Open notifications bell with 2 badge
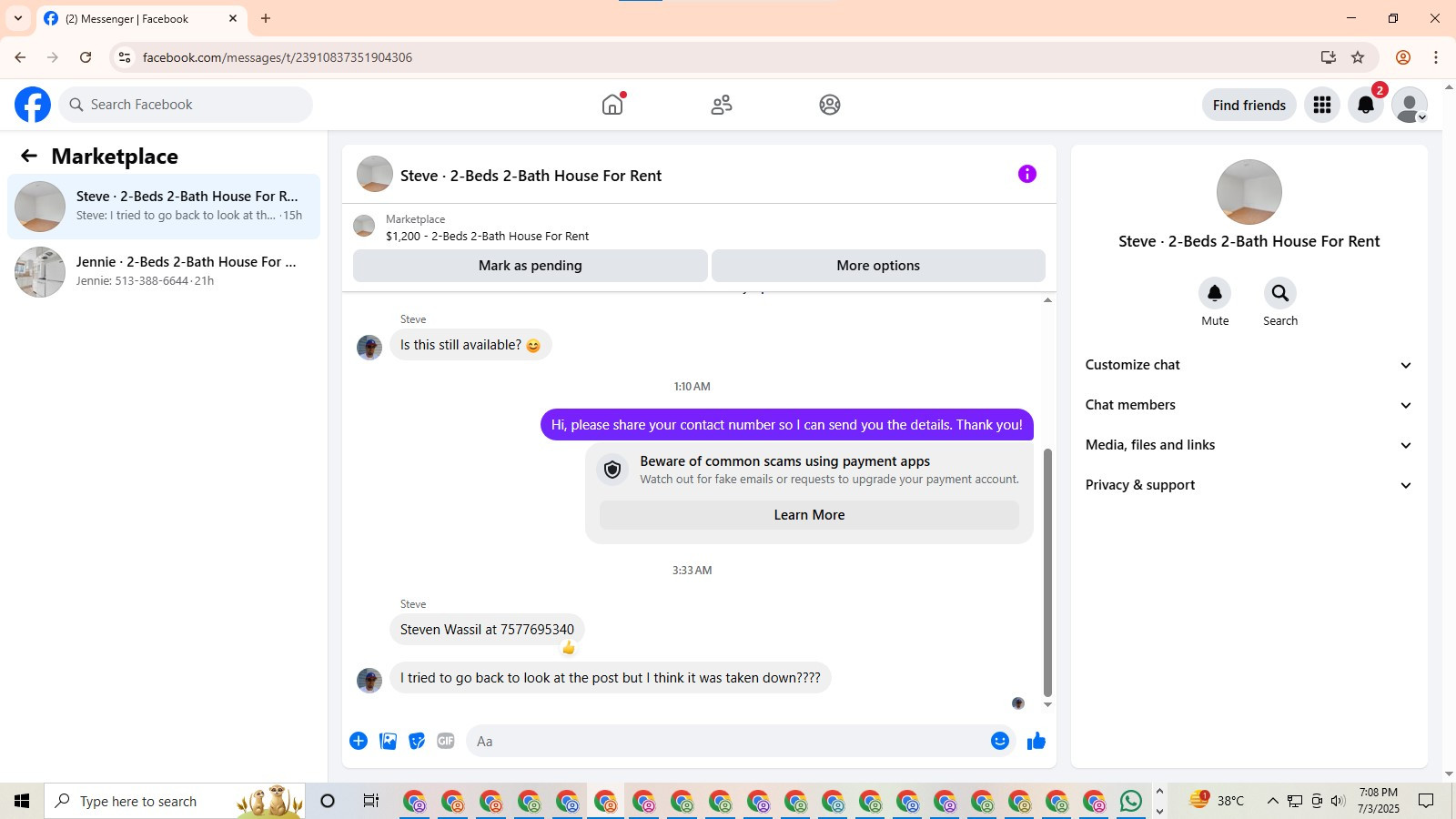The image size is (1456, 819). click(x=1366, y=105)
